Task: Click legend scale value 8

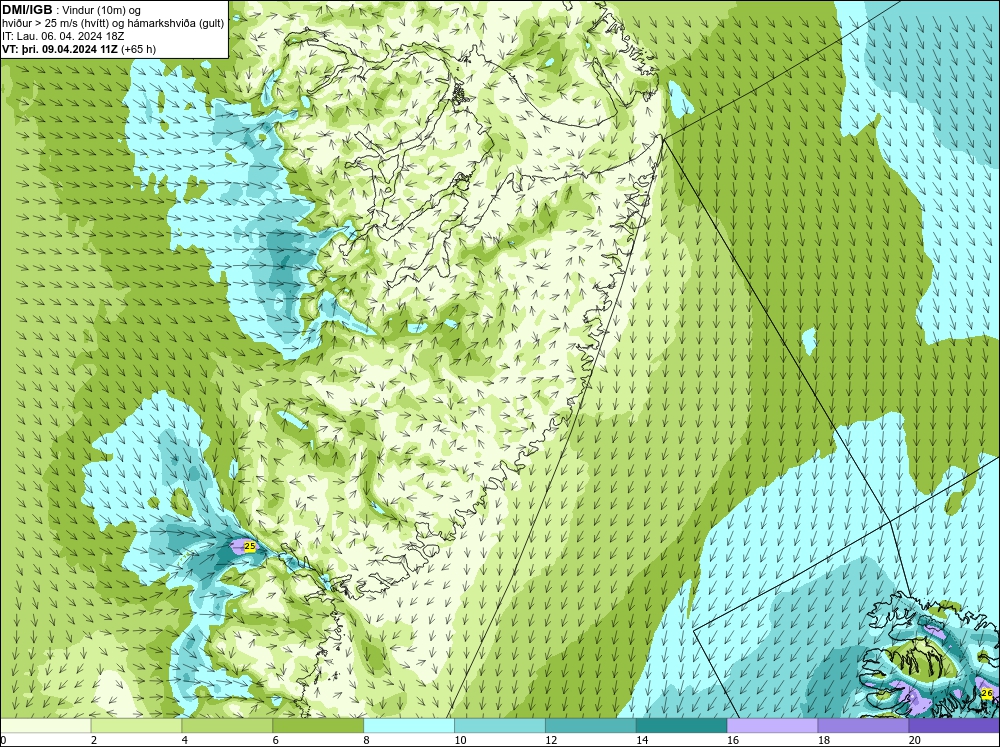Action: pos(367,740)
